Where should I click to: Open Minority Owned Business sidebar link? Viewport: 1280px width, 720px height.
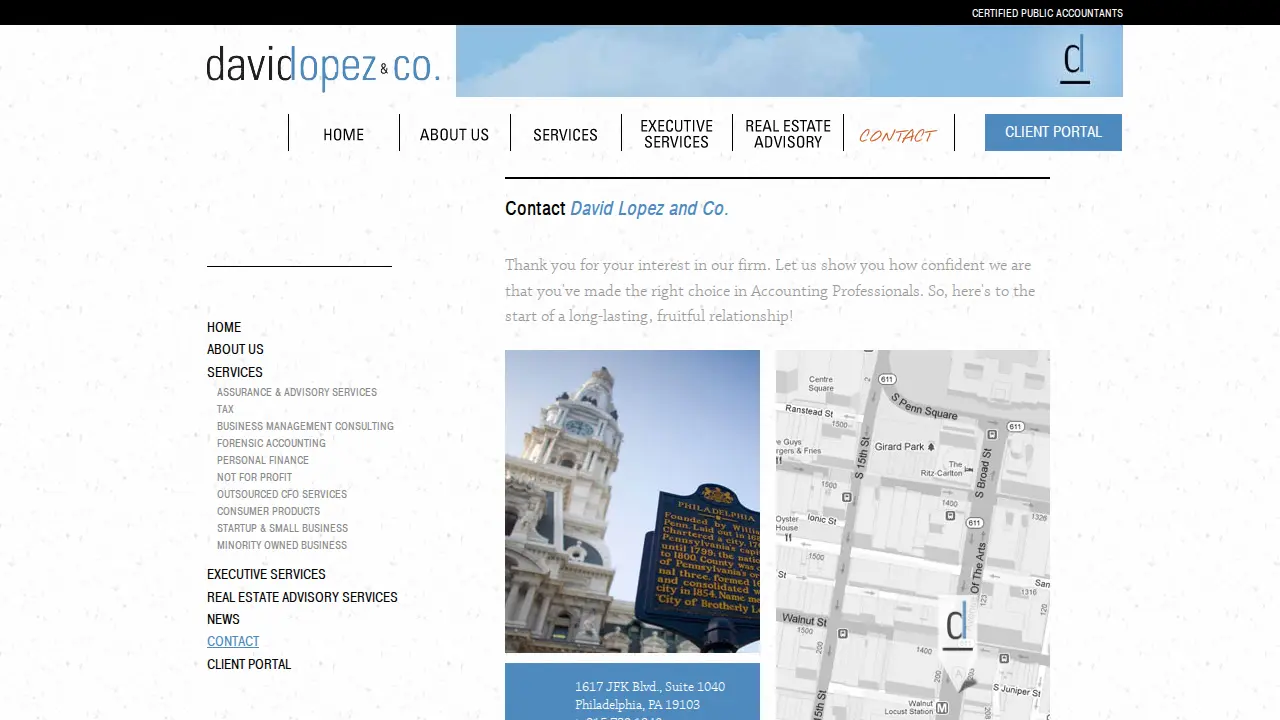click(x=282, y=545)
